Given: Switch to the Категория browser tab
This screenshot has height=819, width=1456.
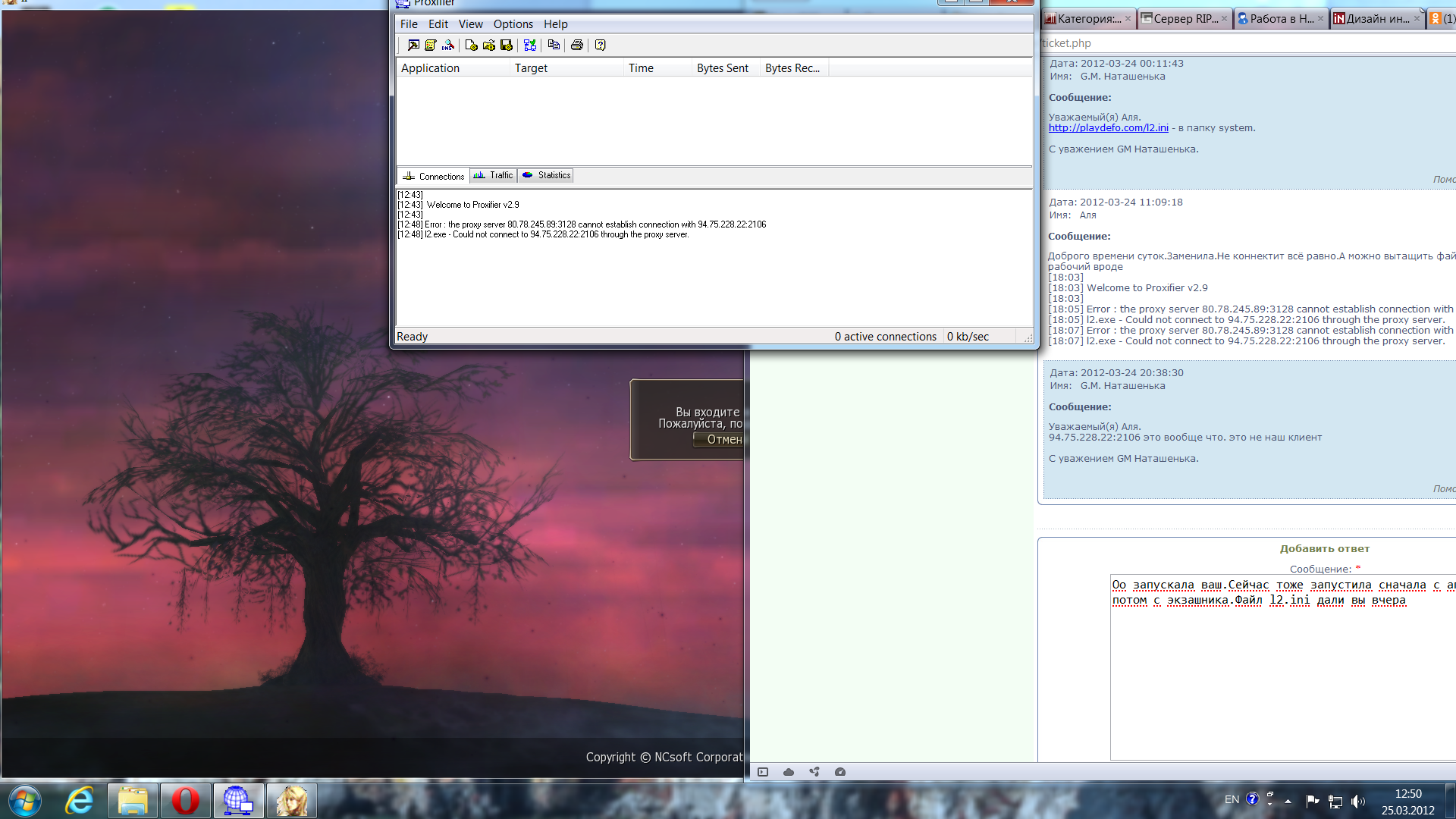Looking at the screenshot, I should pyautogui.click(x=1089, y=19).
